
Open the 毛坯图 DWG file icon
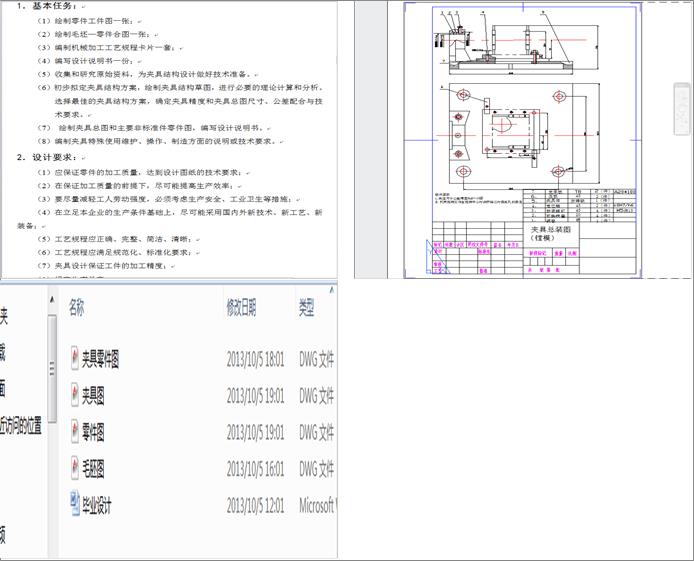[75, 468]
